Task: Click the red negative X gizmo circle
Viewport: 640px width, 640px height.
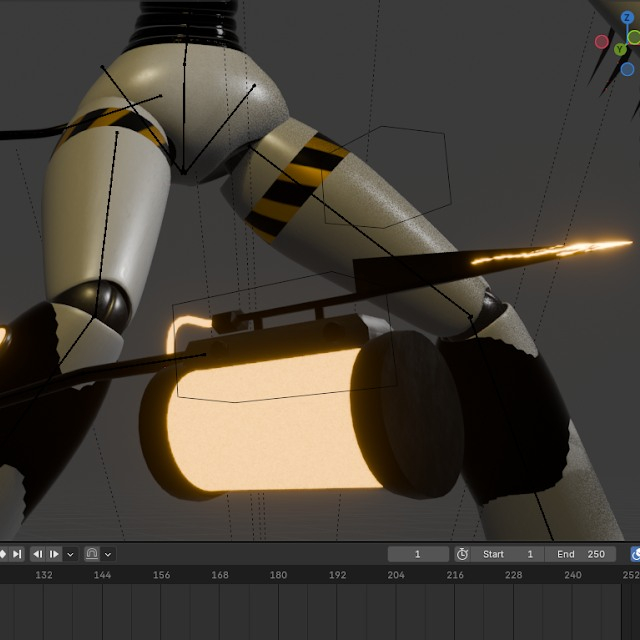Action: click(602, 42)
